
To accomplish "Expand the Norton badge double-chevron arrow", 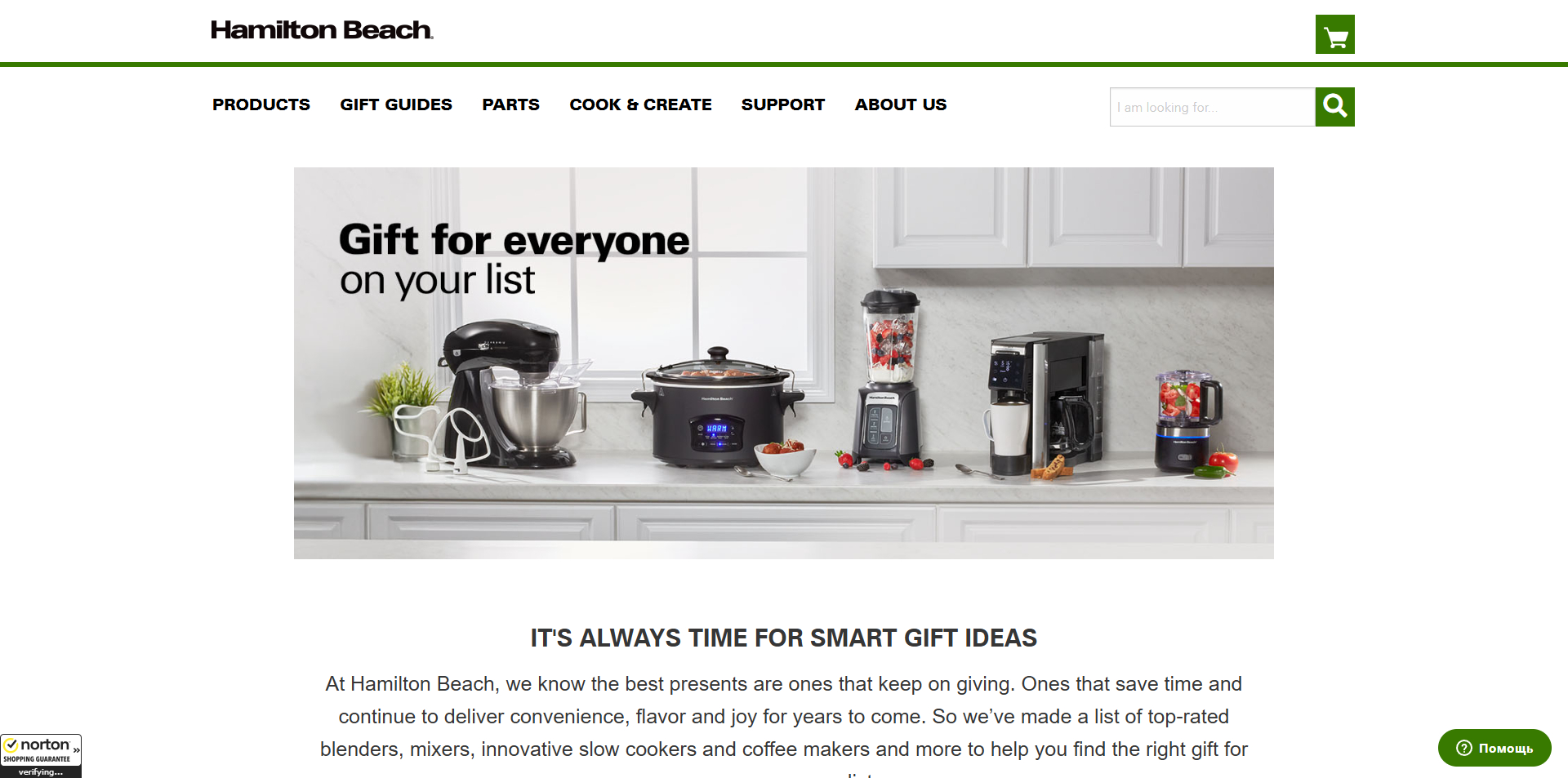I will pos(76,749).
